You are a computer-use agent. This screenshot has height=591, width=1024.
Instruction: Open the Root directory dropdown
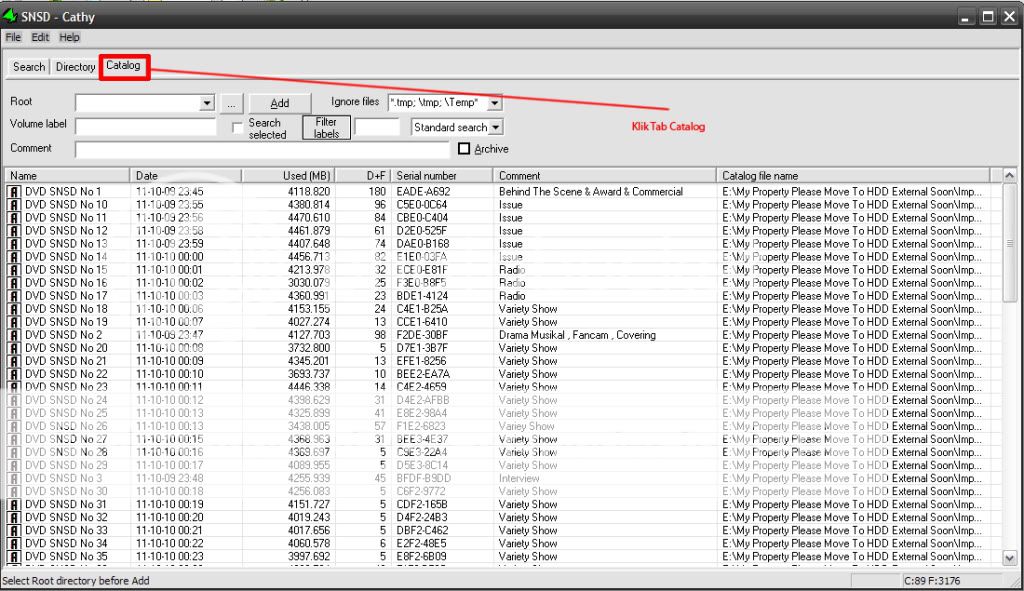[x=207, y=103]
